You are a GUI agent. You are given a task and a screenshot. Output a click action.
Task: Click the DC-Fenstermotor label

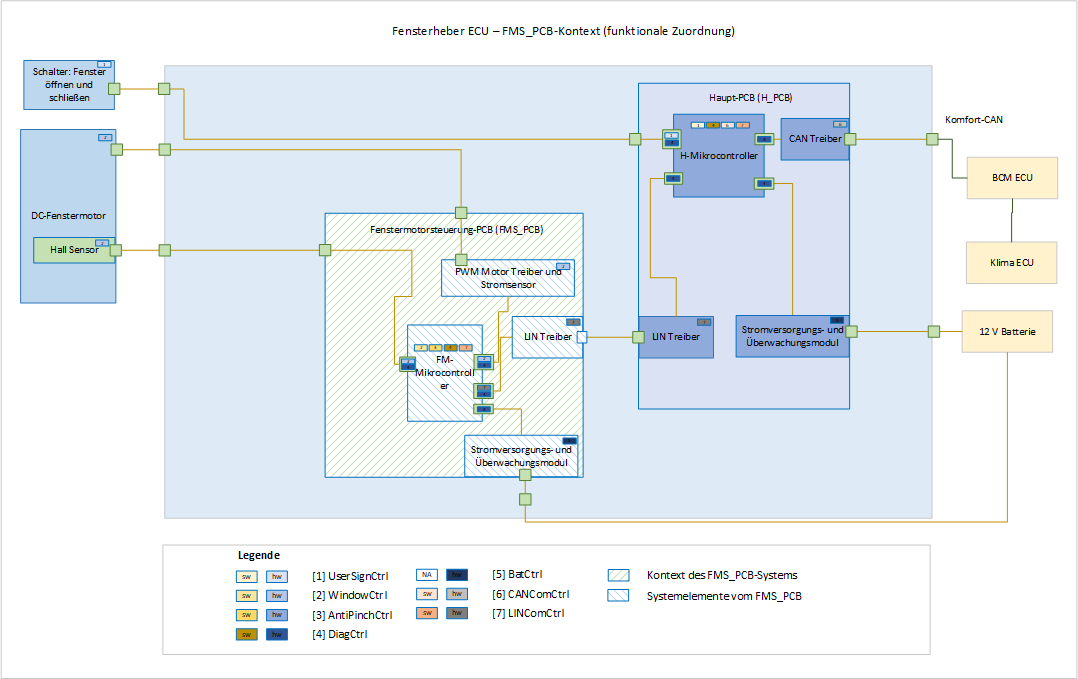click(x=69, y=216)
